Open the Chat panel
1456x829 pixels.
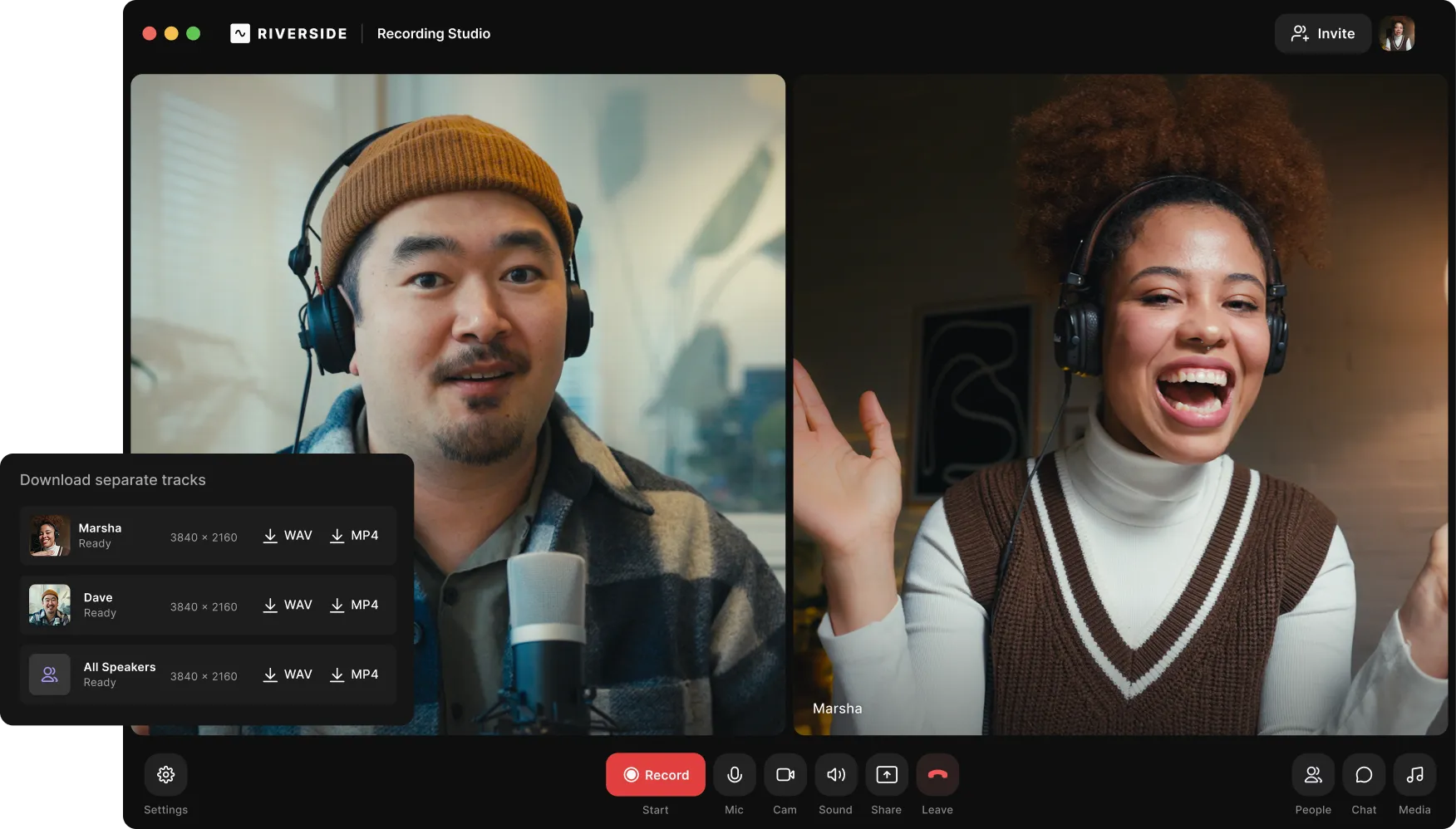[x=1364, y=774]
